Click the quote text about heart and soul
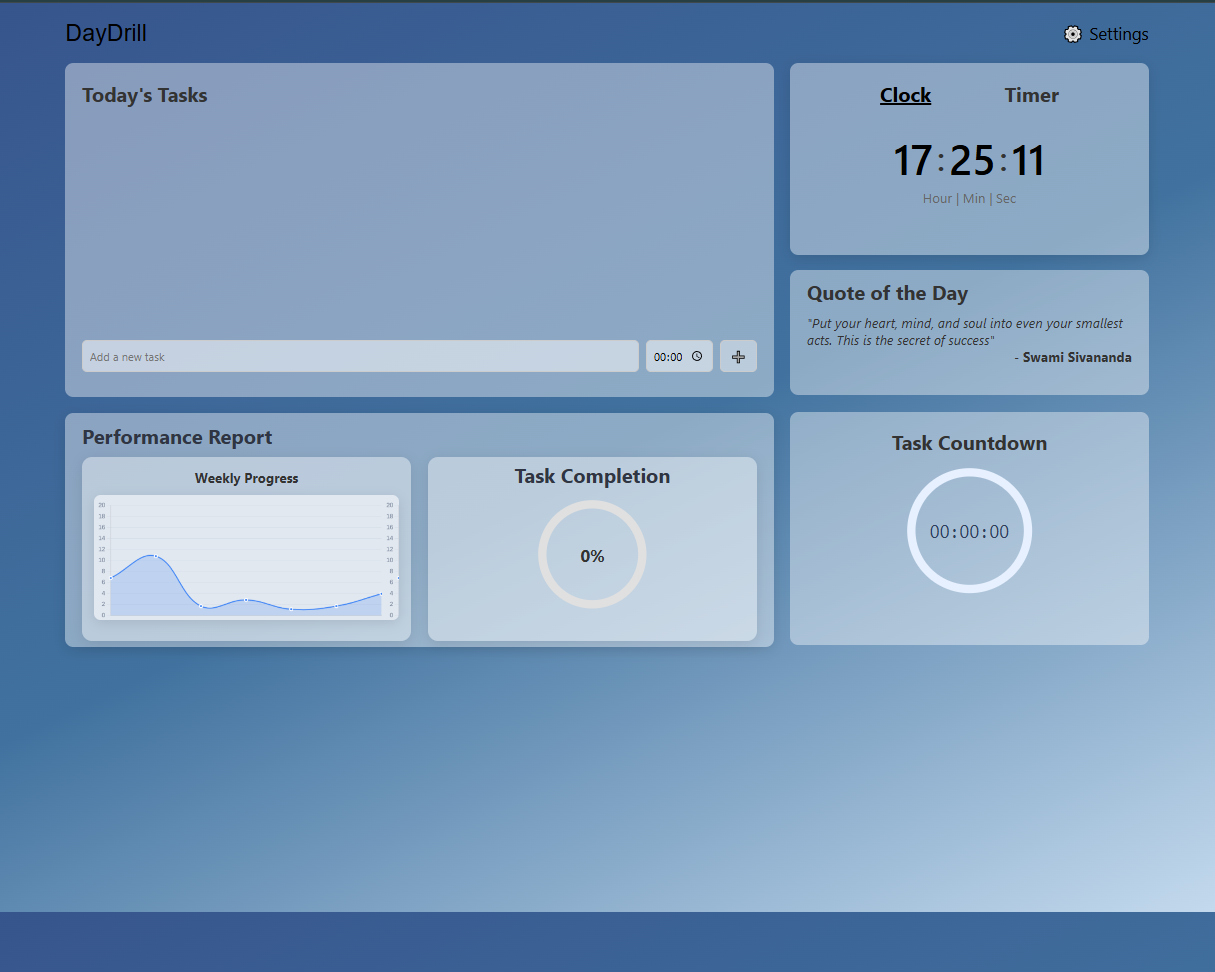The height and width of the screenshot is (972, 1215). click(965, 332)
